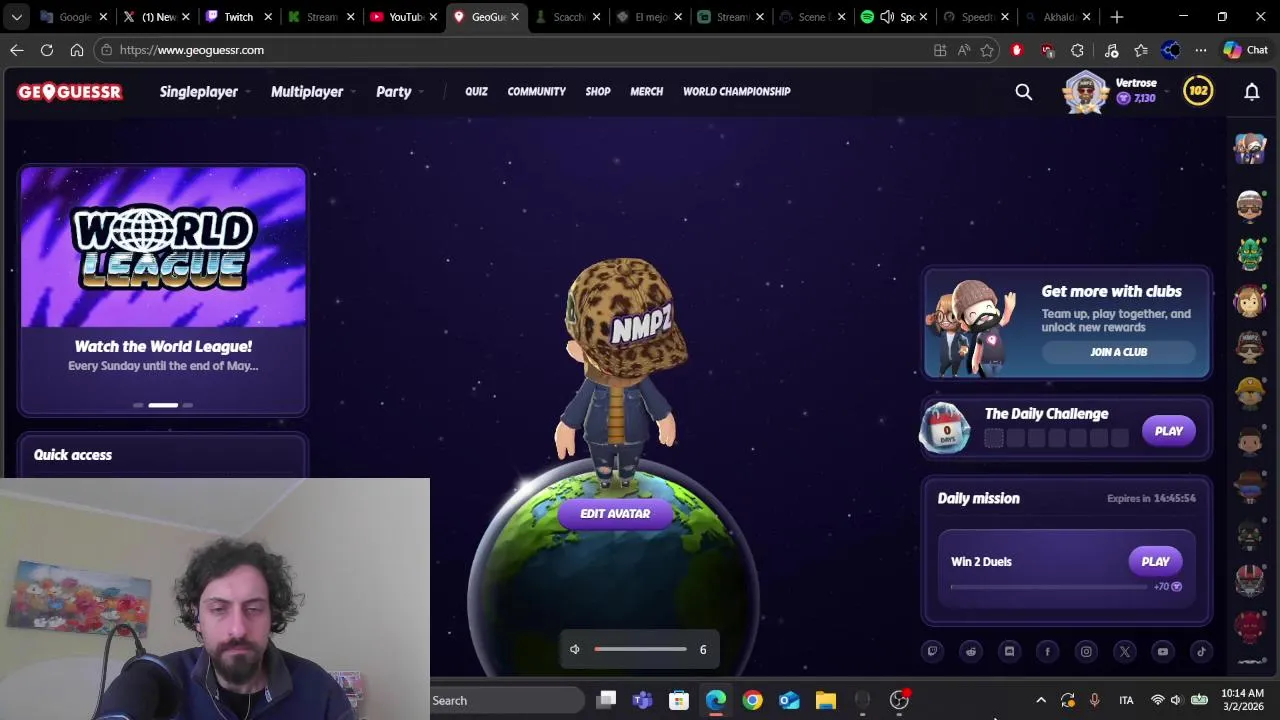1280x720 pixels.
Task: Open GeoGuessr's TikTok social link
Action: (1201, 651)
